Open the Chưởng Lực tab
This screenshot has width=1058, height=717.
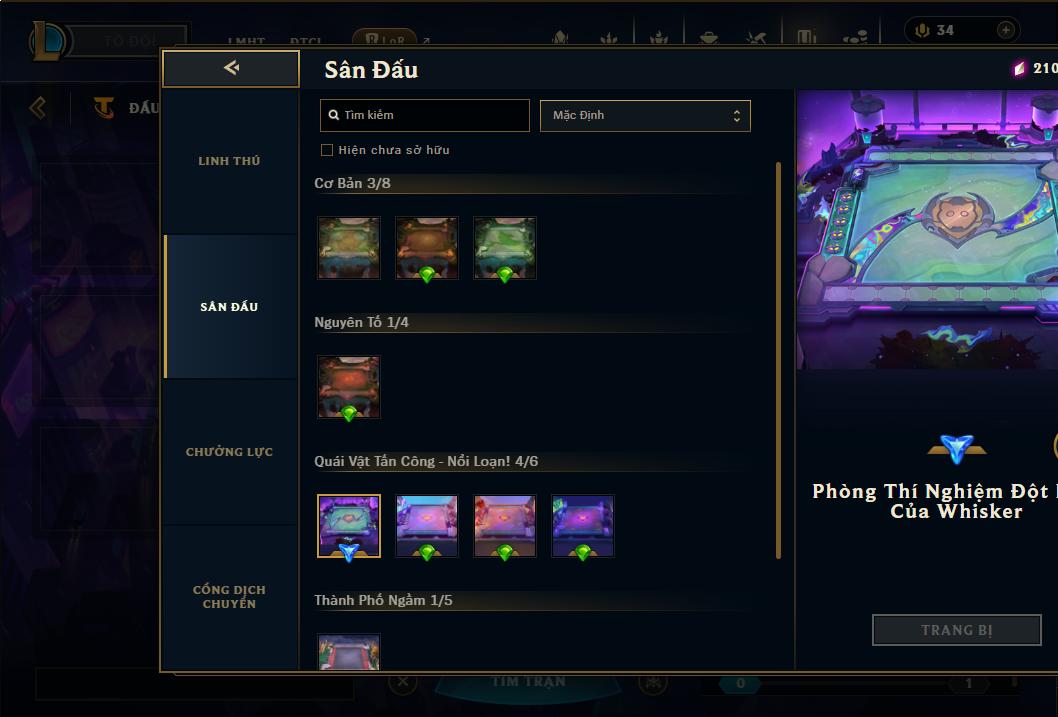pyautogui.click(x=229, y=452)
